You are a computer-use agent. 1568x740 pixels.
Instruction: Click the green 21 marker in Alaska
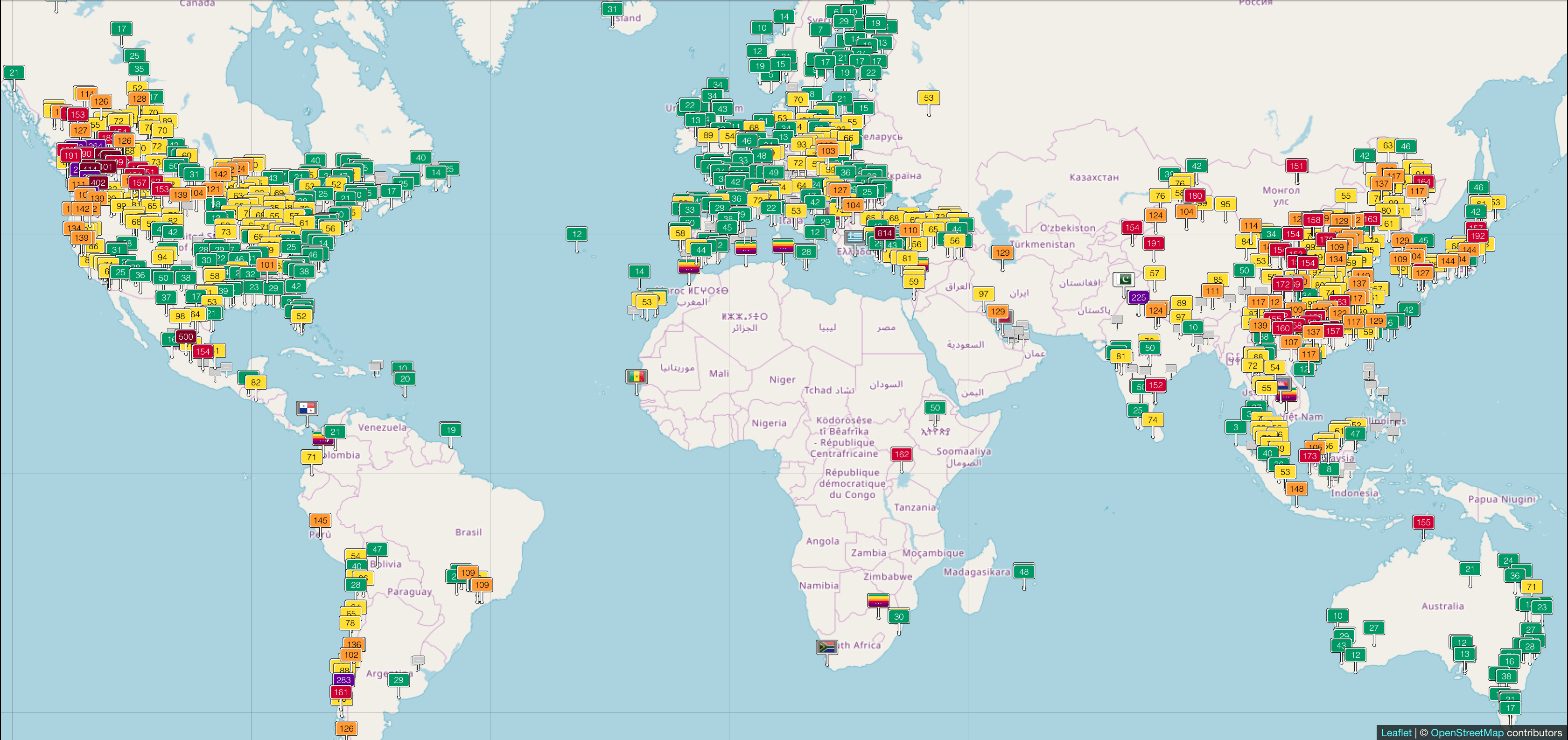tap(14, 72)
